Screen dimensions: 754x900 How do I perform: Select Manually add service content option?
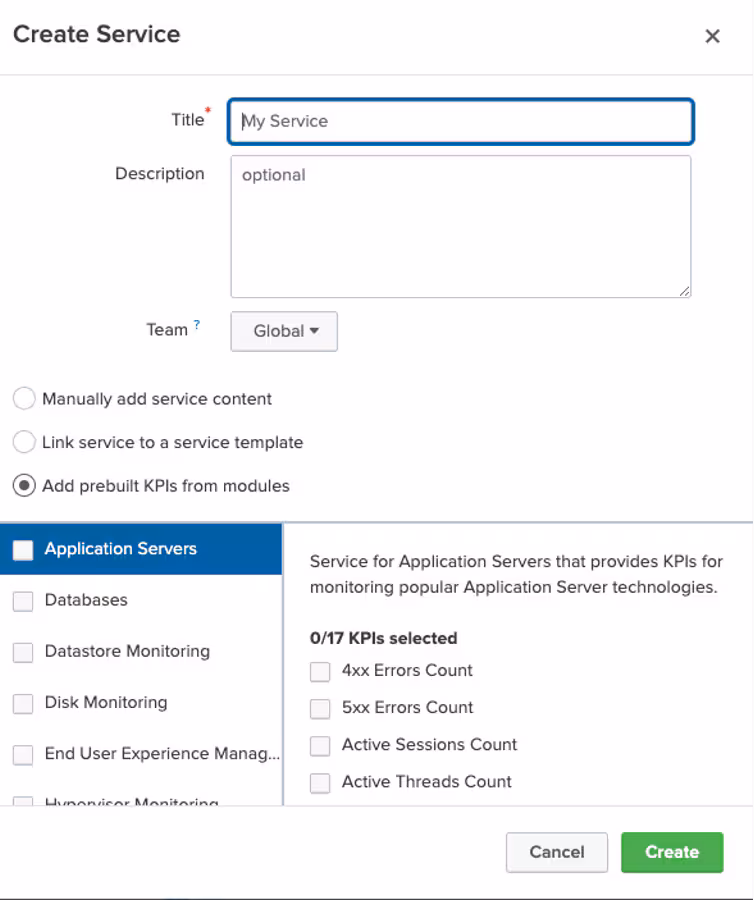point(24,399)
